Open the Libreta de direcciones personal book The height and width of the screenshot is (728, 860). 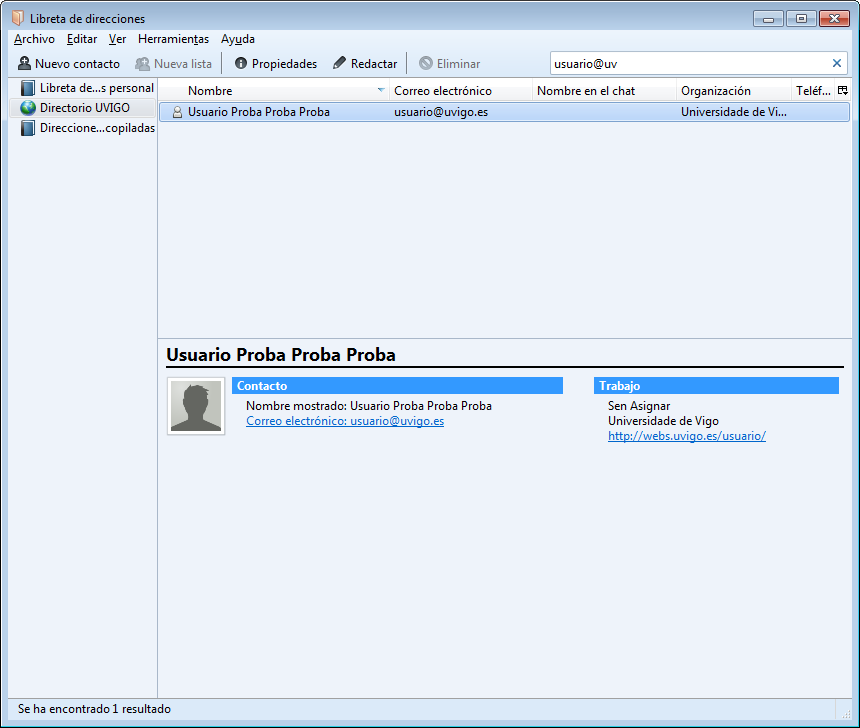point(96,88)
